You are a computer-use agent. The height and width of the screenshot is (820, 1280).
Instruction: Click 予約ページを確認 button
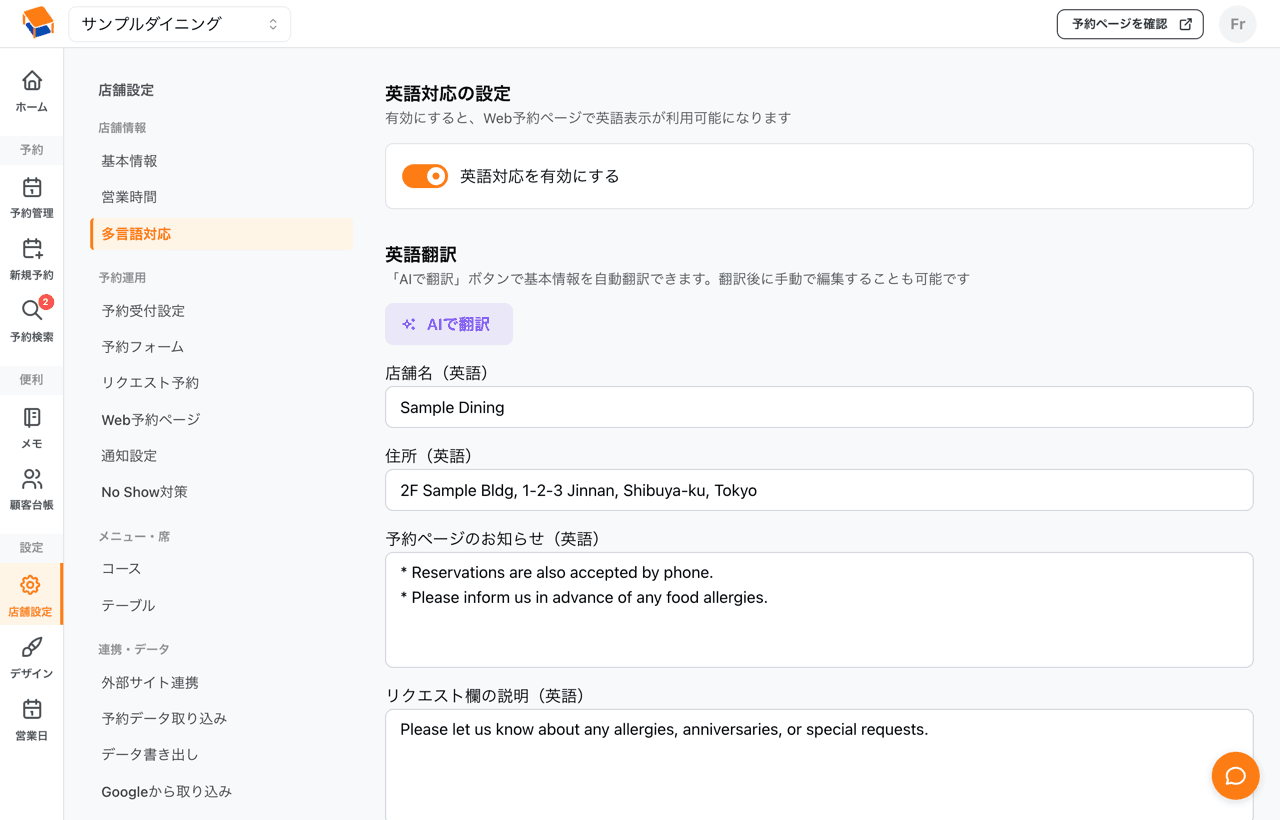[1130, 24]
